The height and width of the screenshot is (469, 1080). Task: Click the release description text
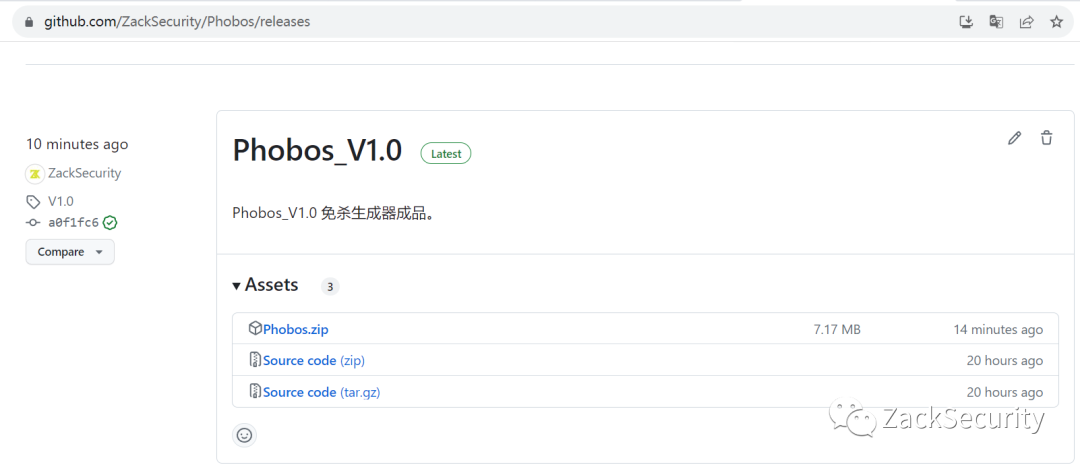coord(334,213)
